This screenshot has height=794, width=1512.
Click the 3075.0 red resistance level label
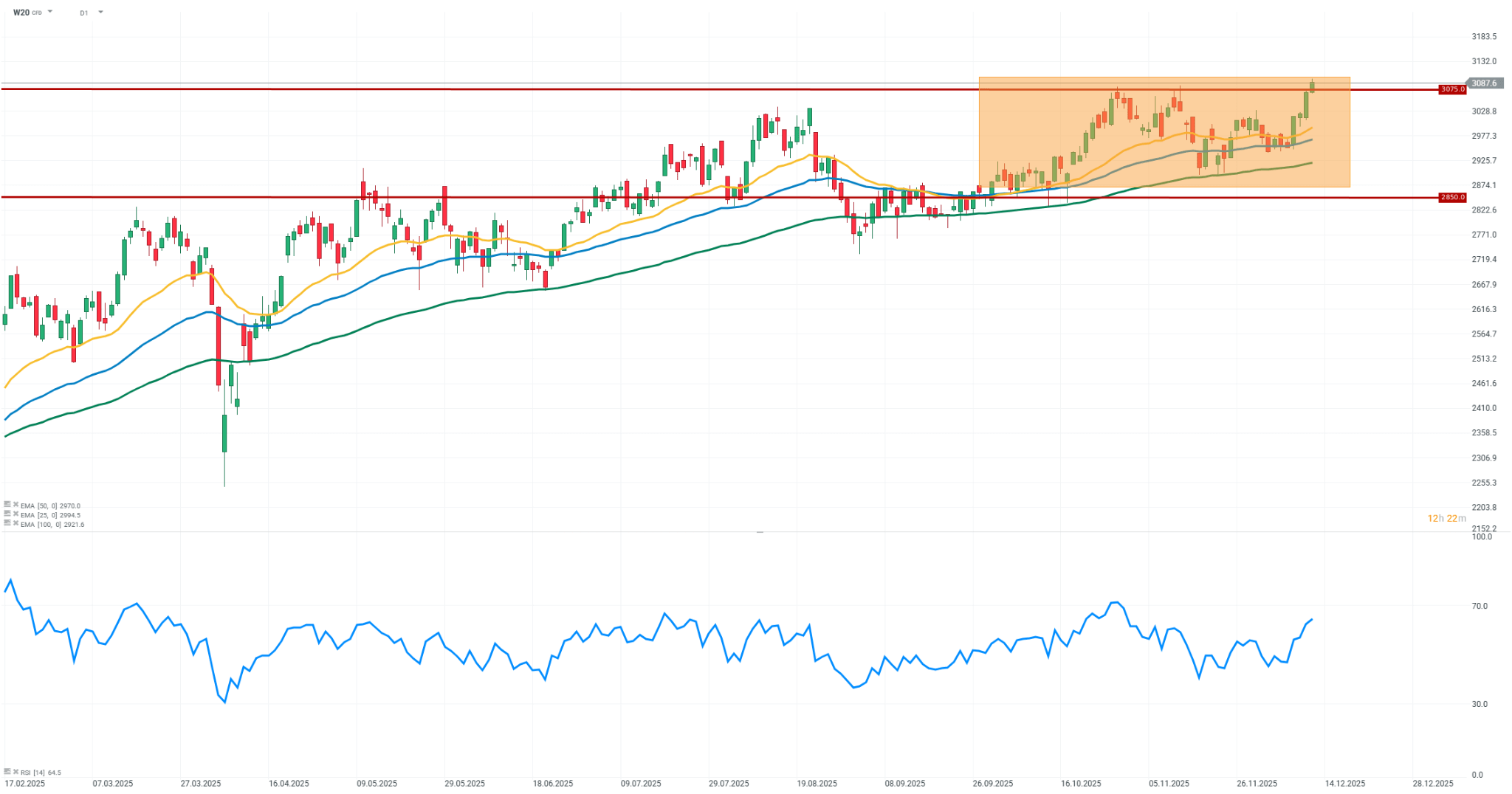(1452, 89)
